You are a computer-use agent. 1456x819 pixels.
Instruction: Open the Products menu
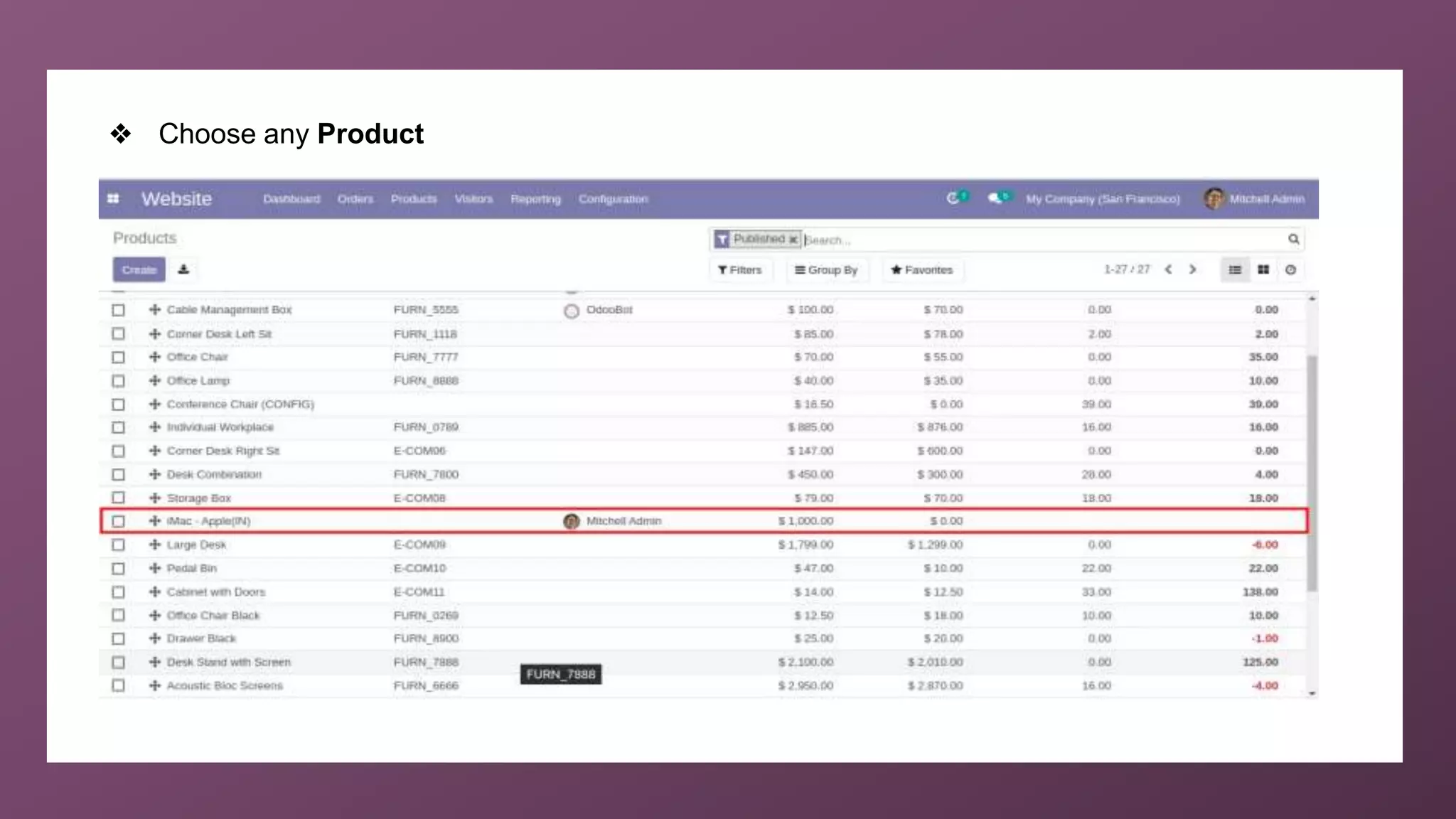414,199
